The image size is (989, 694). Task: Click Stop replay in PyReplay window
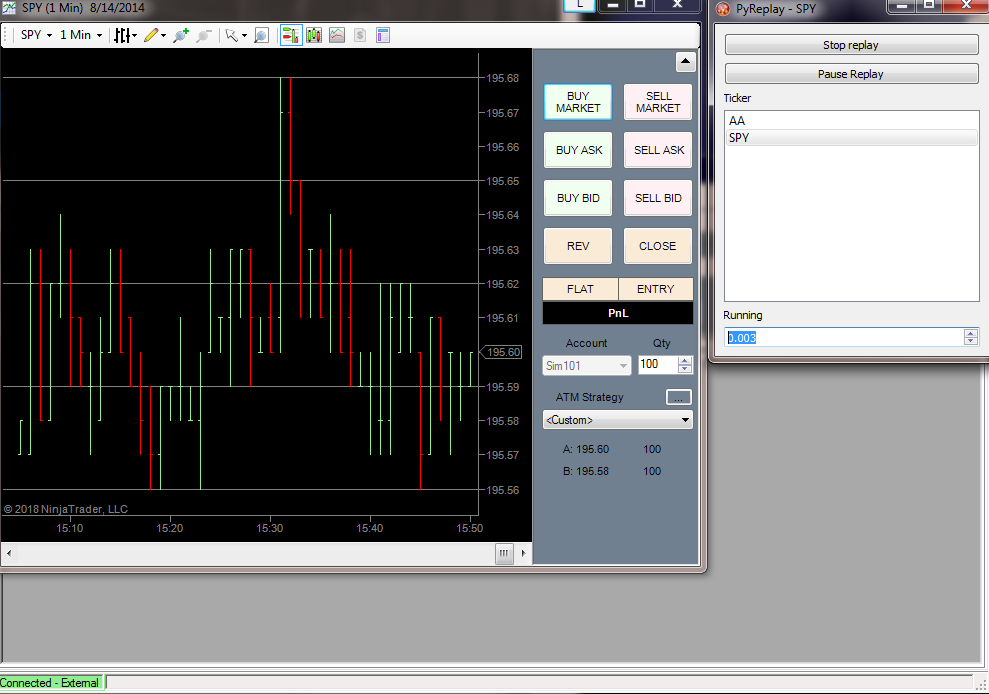[x=851, y=45]
